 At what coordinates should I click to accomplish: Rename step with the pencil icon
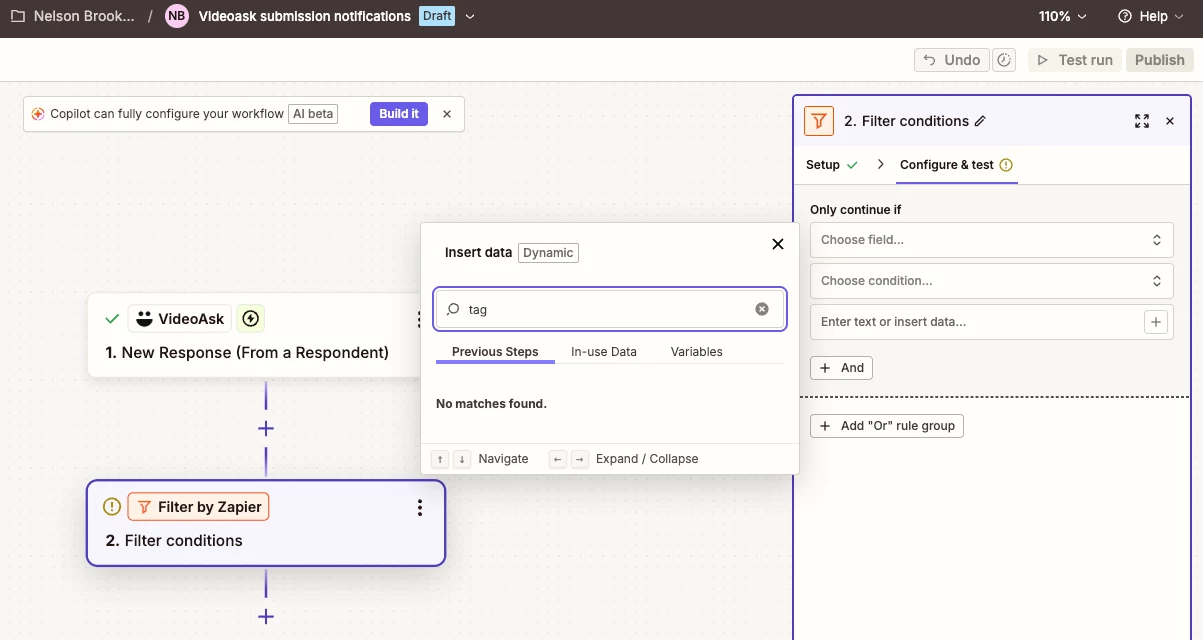coord(980,121)
